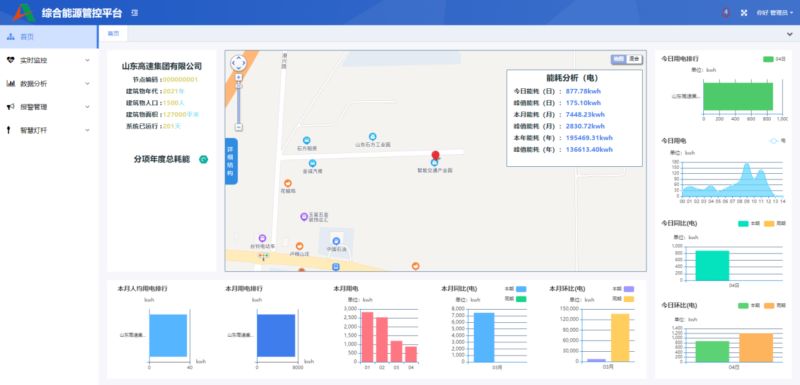Image resolution: width=800 pixels, height=385 pixels.
Task: Toggle the green legend in 今日用电排行 chart
Action: pyautogui.click(x=768, y=59)
